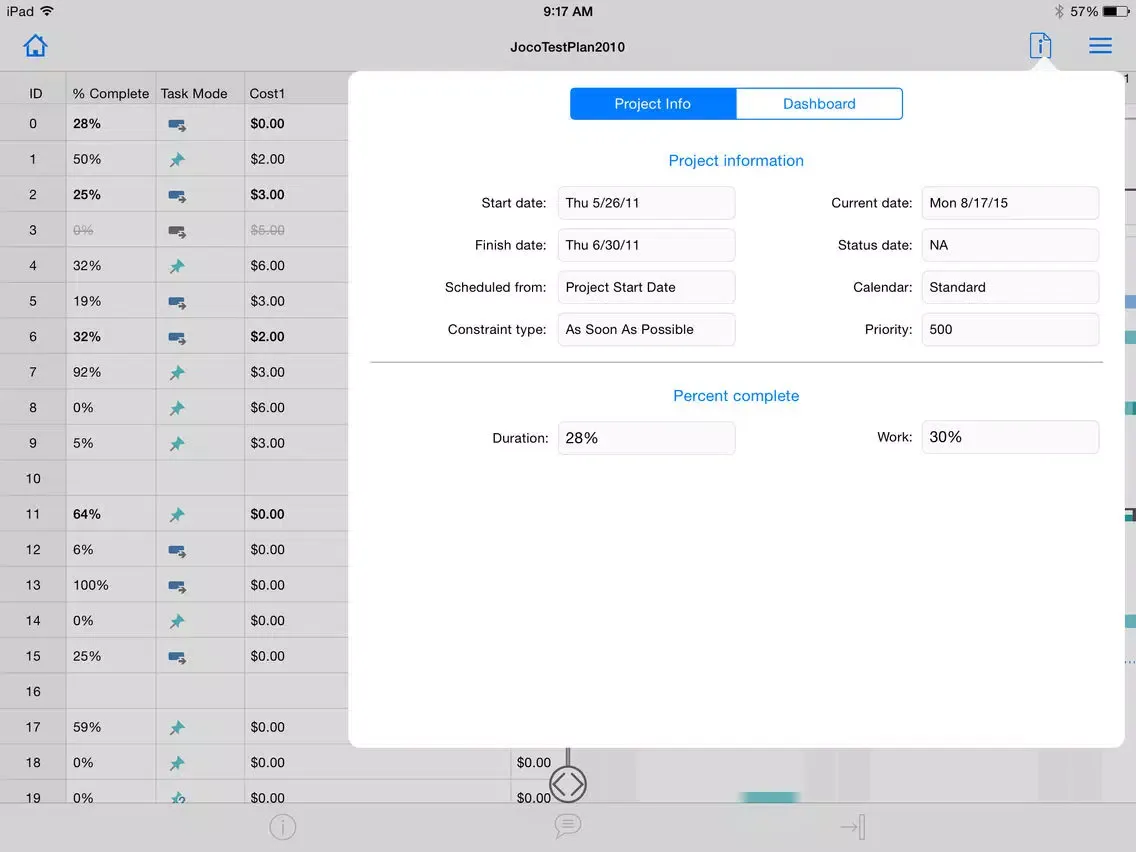Tap the pin icon in row 11
This screenshot has height=852, width=1136.
(x=177, y=514)
